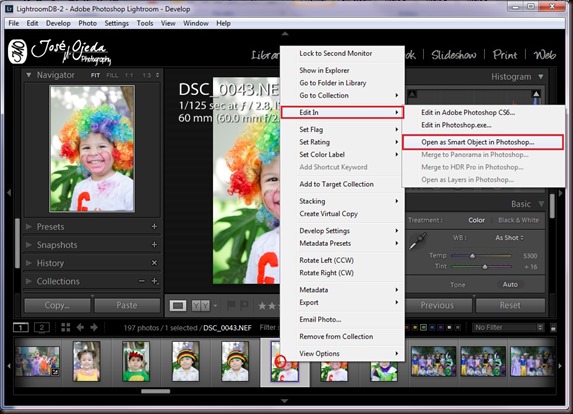Expand the Presets panel
Screen dimensions: 573x414
(29, 227)
